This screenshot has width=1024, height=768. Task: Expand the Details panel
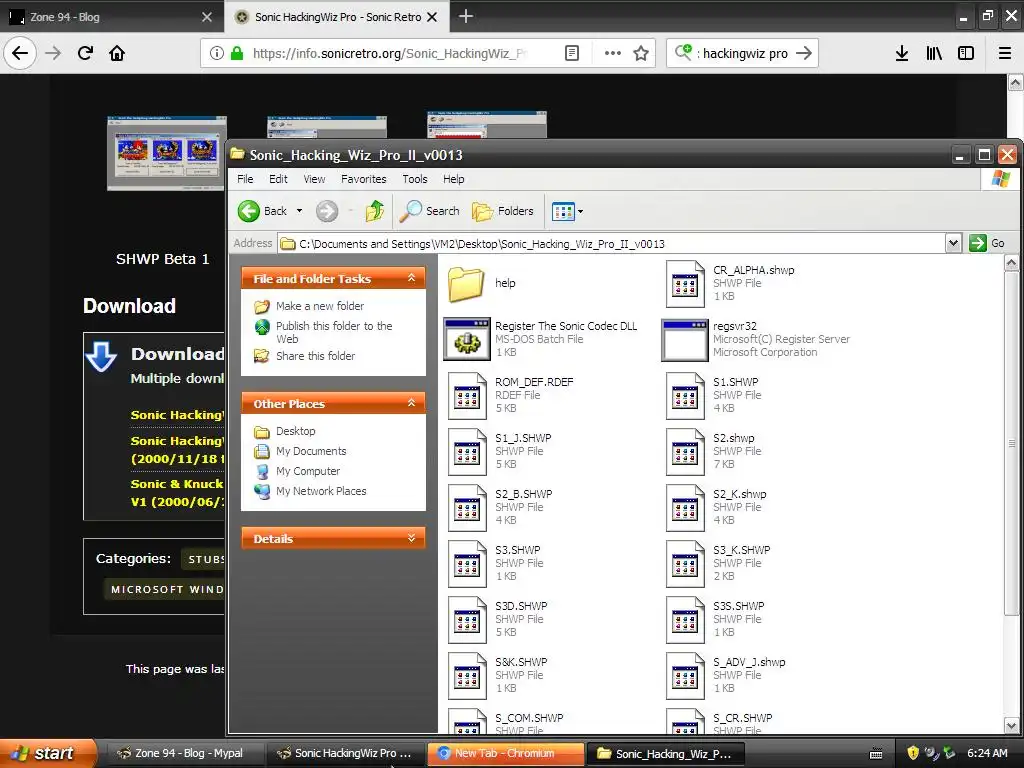coord(411,538)
